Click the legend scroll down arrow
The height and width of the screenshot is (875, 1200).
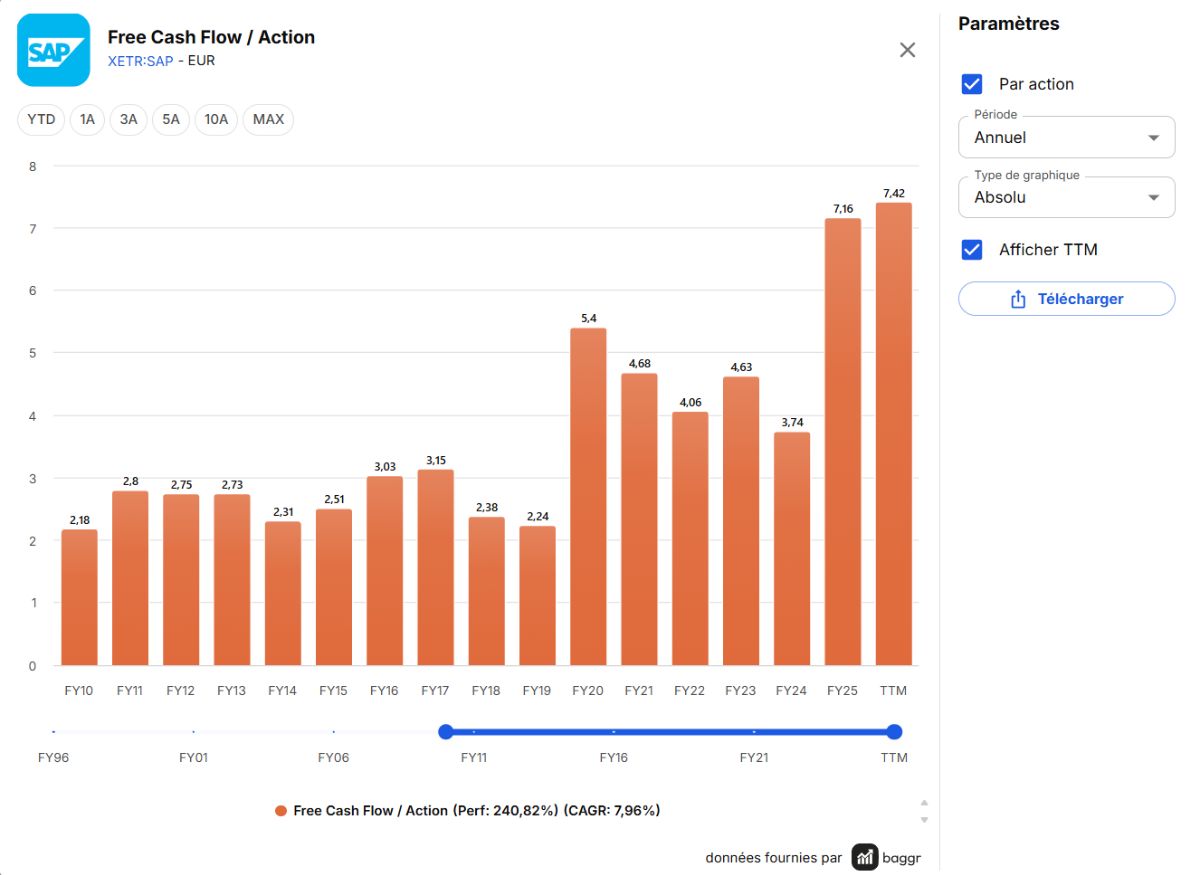click(924, 820)
